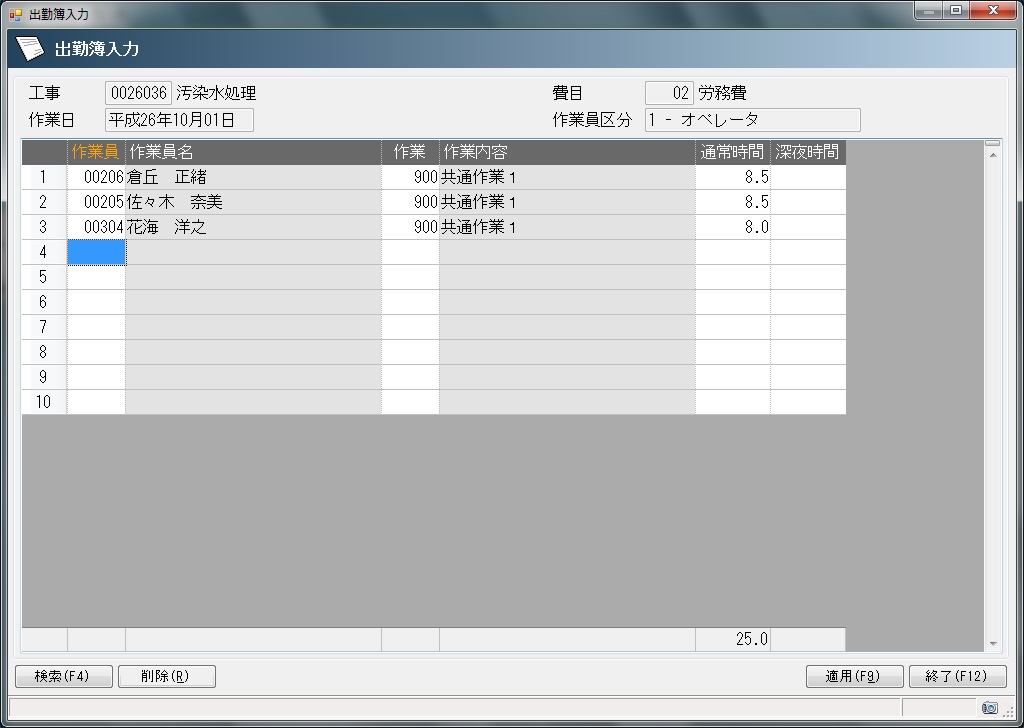The height and width of the screenshot is (728, 1024).
Task: Click the 終了(F12) exit button
Action: point(957,676)
